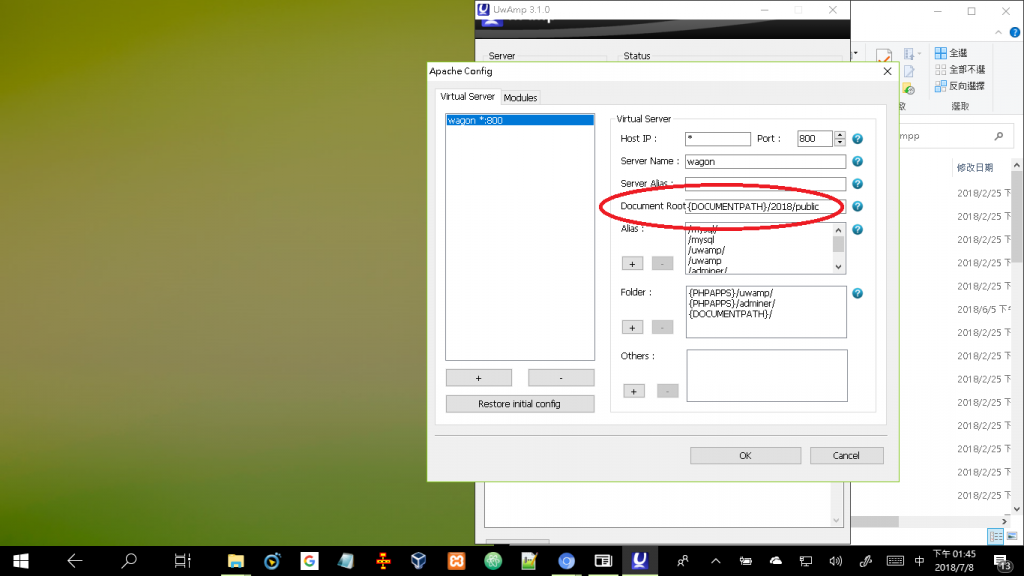Viewport: 1024px width, 576px height.
Task: Click Explorer help question mark icon
Action: pos(1016,32)
